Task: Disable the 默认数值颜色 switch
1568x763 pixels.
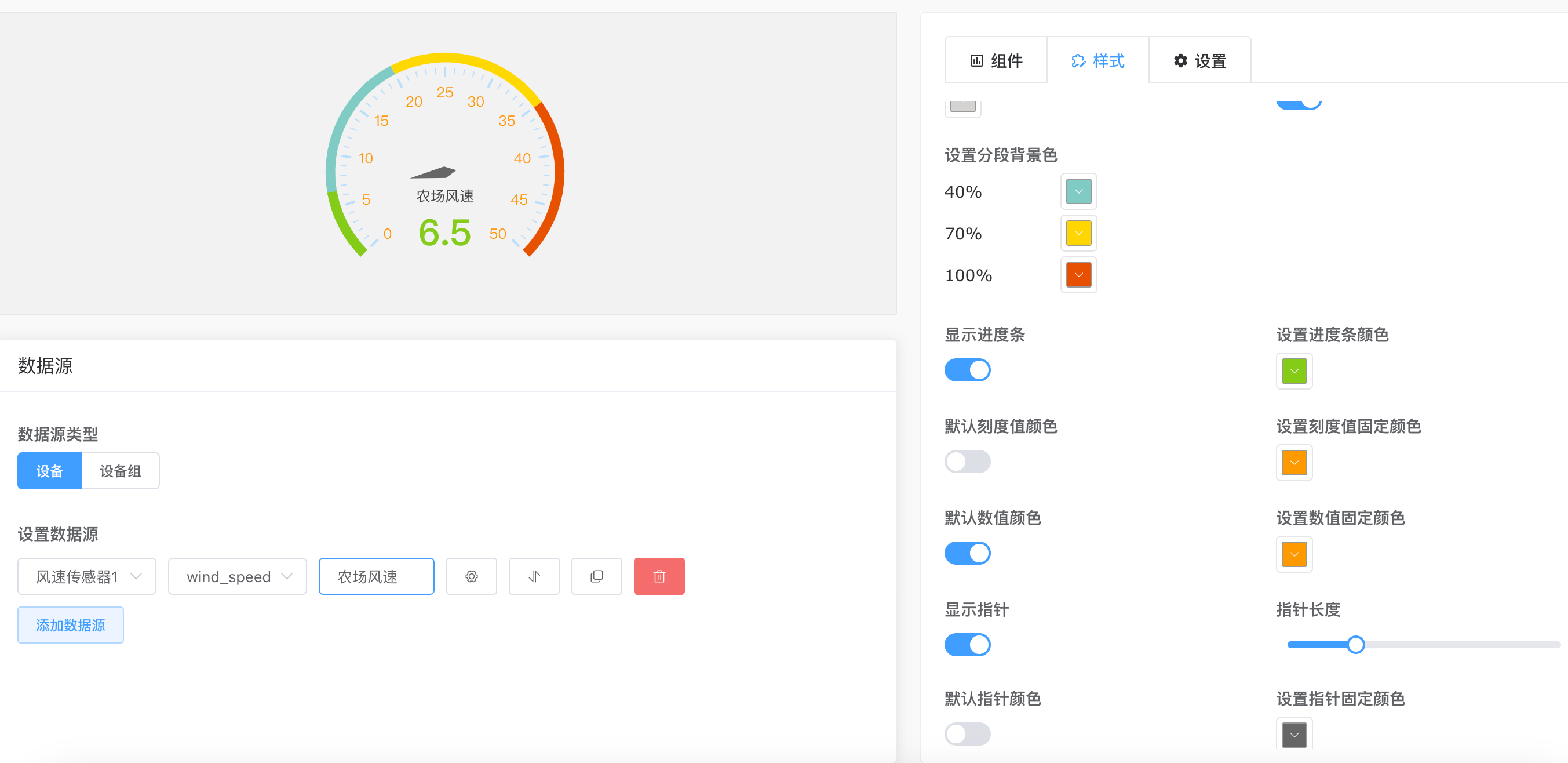Action: 967,554
